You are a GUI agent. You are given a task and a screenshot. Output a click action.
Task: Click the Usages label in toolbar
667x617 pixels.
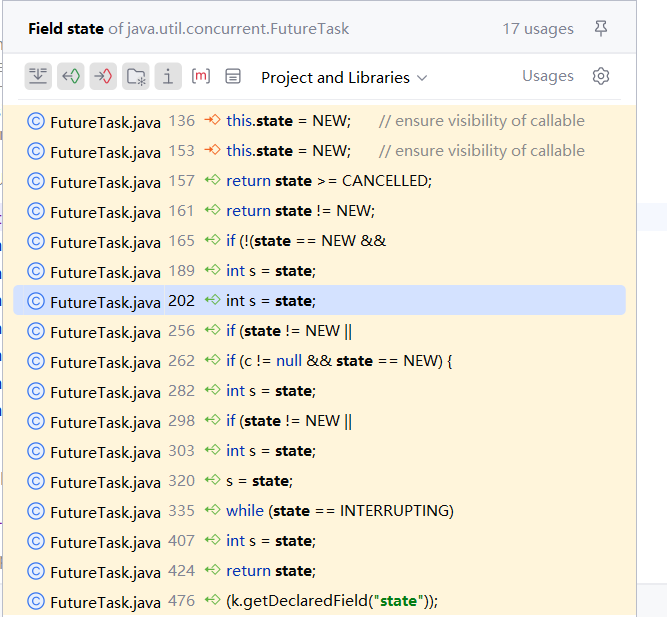548,76
